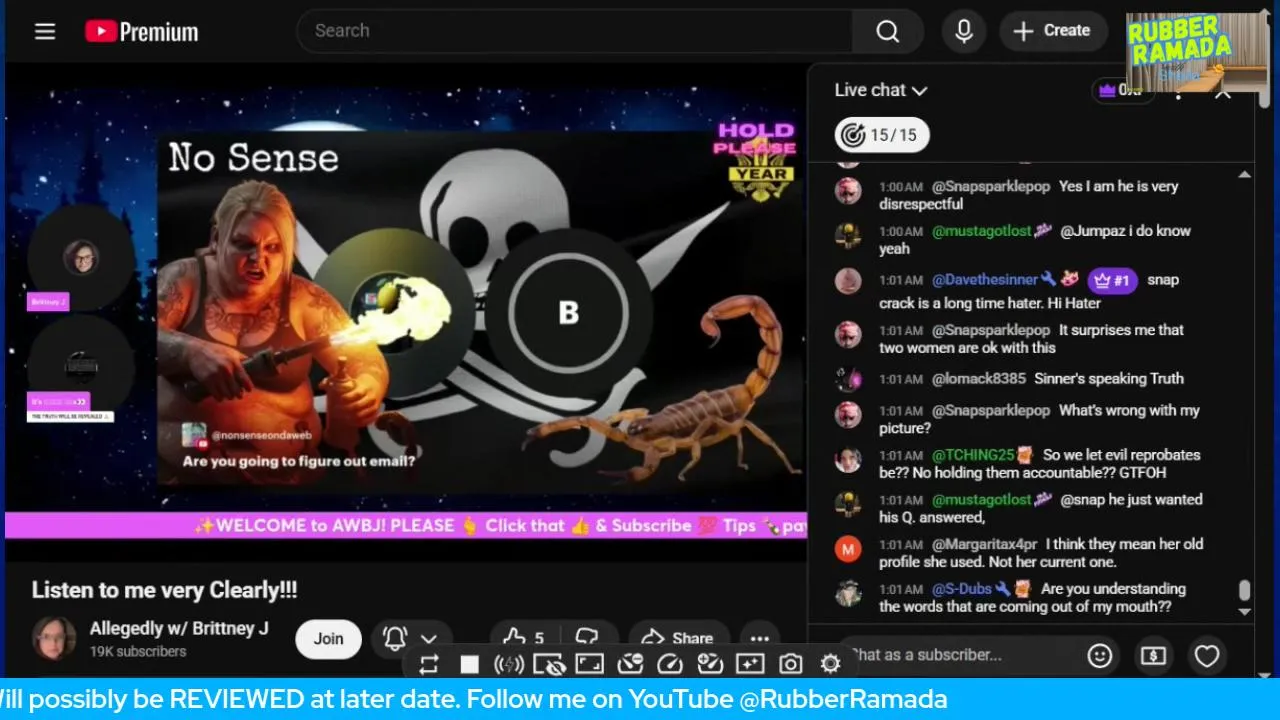Screen dimensions: 1280x720
Task: Click the plain speedometer icon
Action: [x=670, y=664]
